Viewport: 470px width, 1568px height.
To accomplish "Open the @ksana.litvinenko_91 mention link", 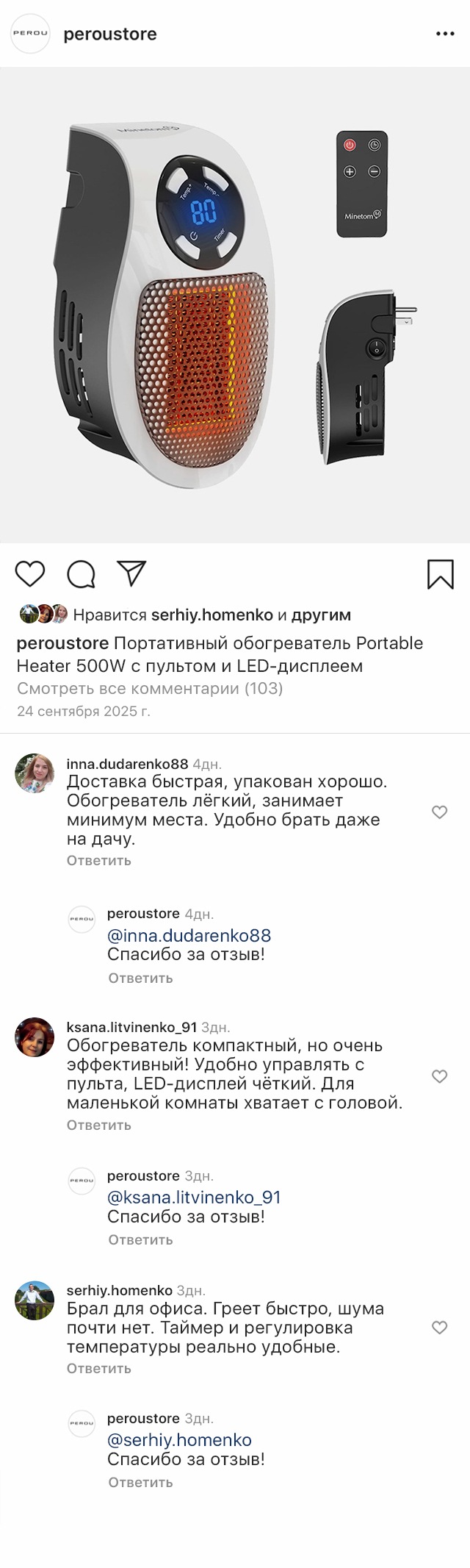I will [x=194, y=1197].
